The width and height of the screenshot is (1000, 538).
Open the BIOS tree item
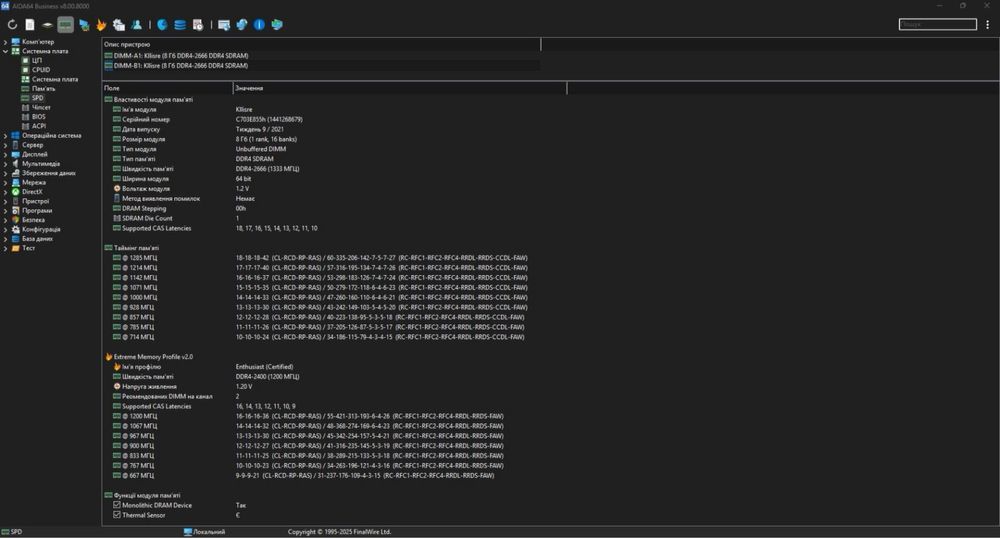pos(38,117)
